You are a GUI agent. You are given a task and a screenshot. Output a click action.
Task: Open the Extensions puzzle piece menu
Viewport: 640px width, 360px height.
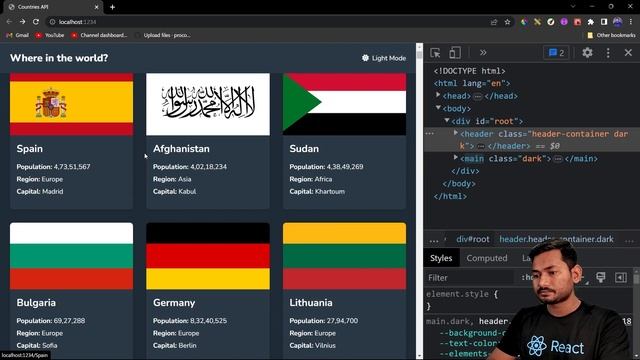pos(591,22)
